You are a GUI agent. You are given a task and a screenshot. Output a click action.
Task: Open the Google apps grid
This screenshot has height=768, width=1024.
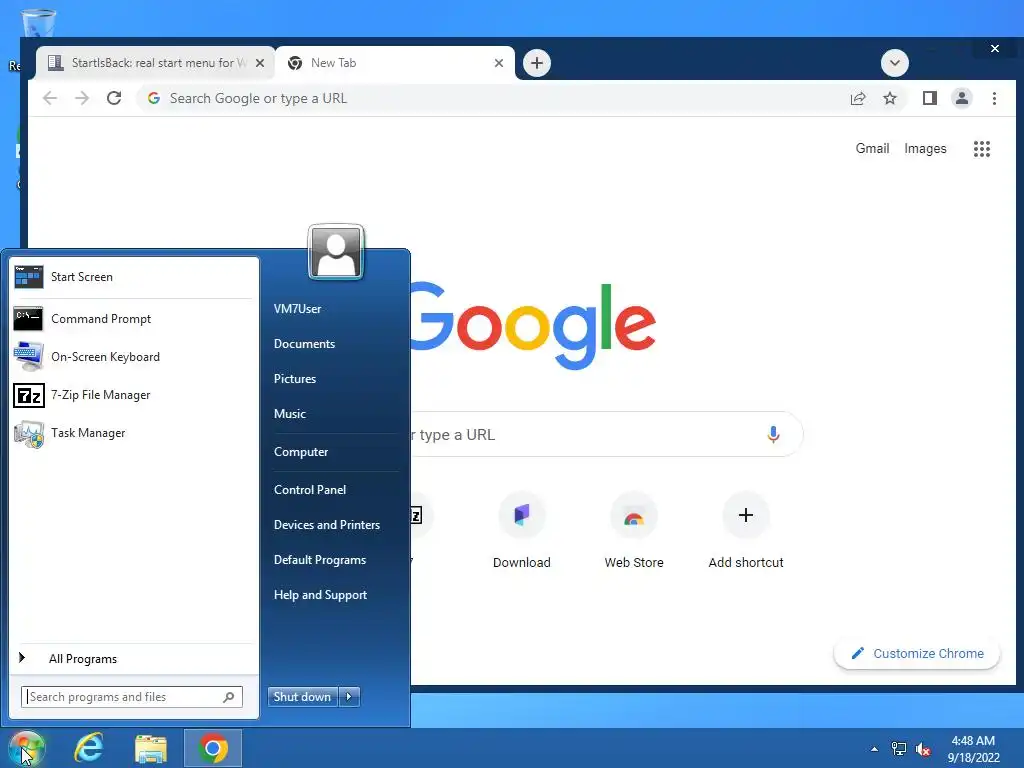click(x=982, y=149)
